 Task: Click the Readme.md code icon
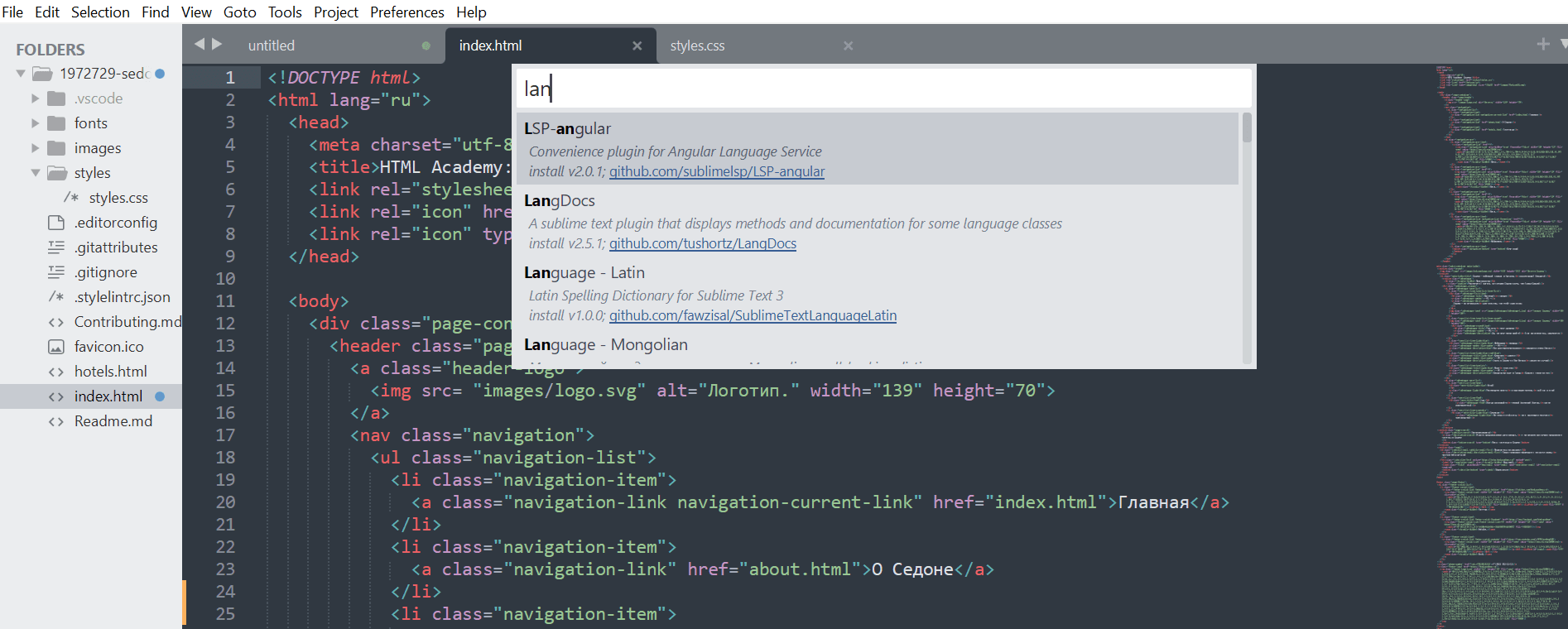pos(56,421)
